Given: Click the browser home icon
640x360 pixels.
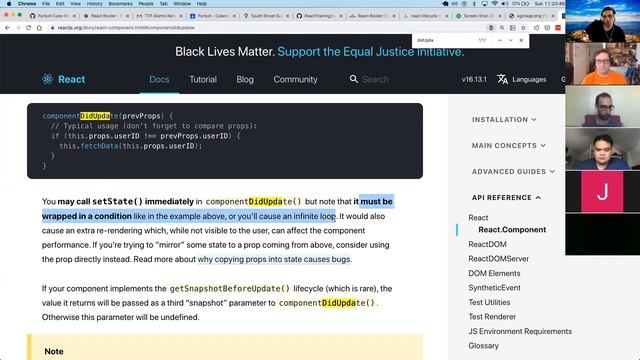Looking at the screenshot, I should point(39,28).
